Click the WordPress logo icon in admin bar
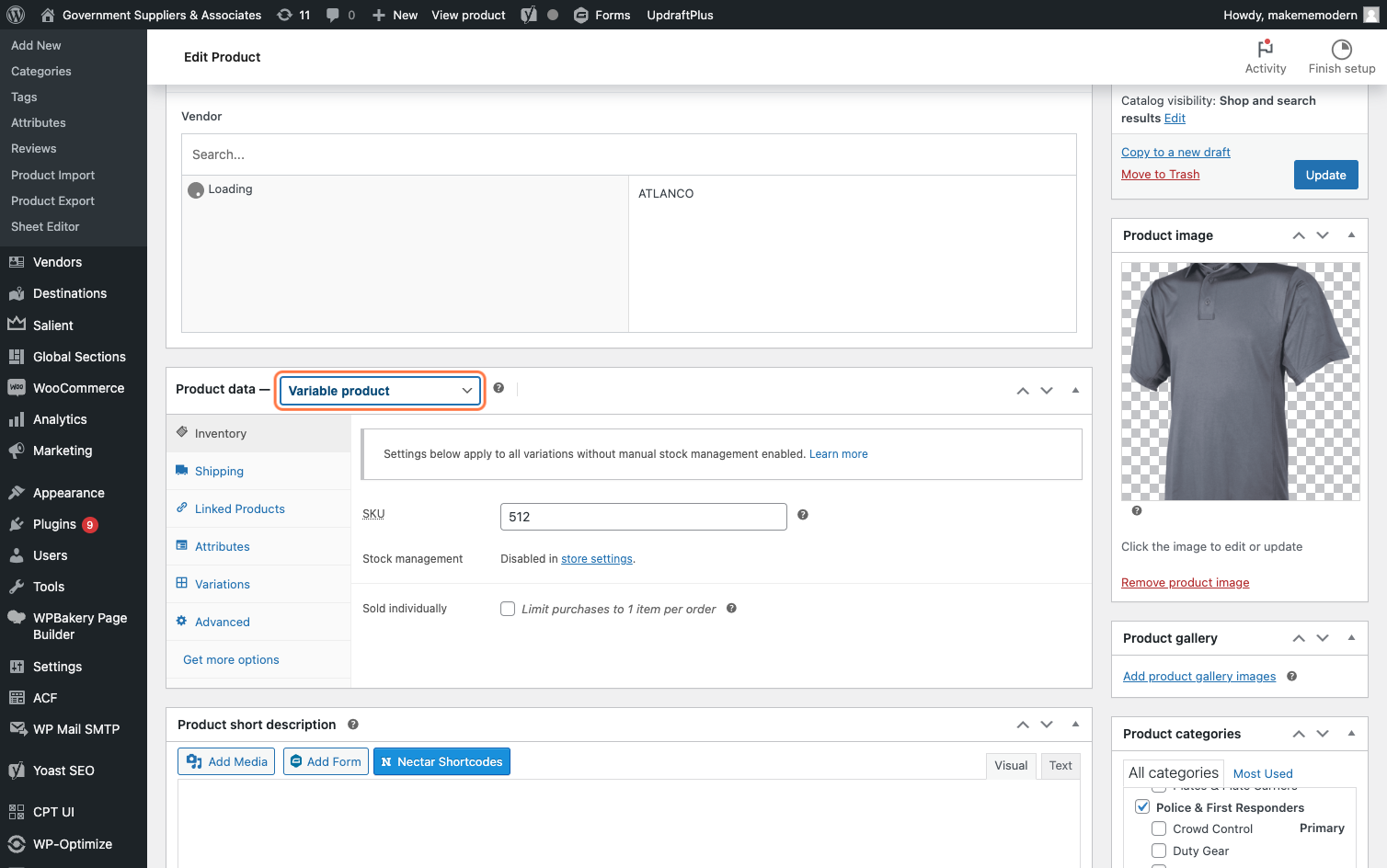 coord(16,15)
